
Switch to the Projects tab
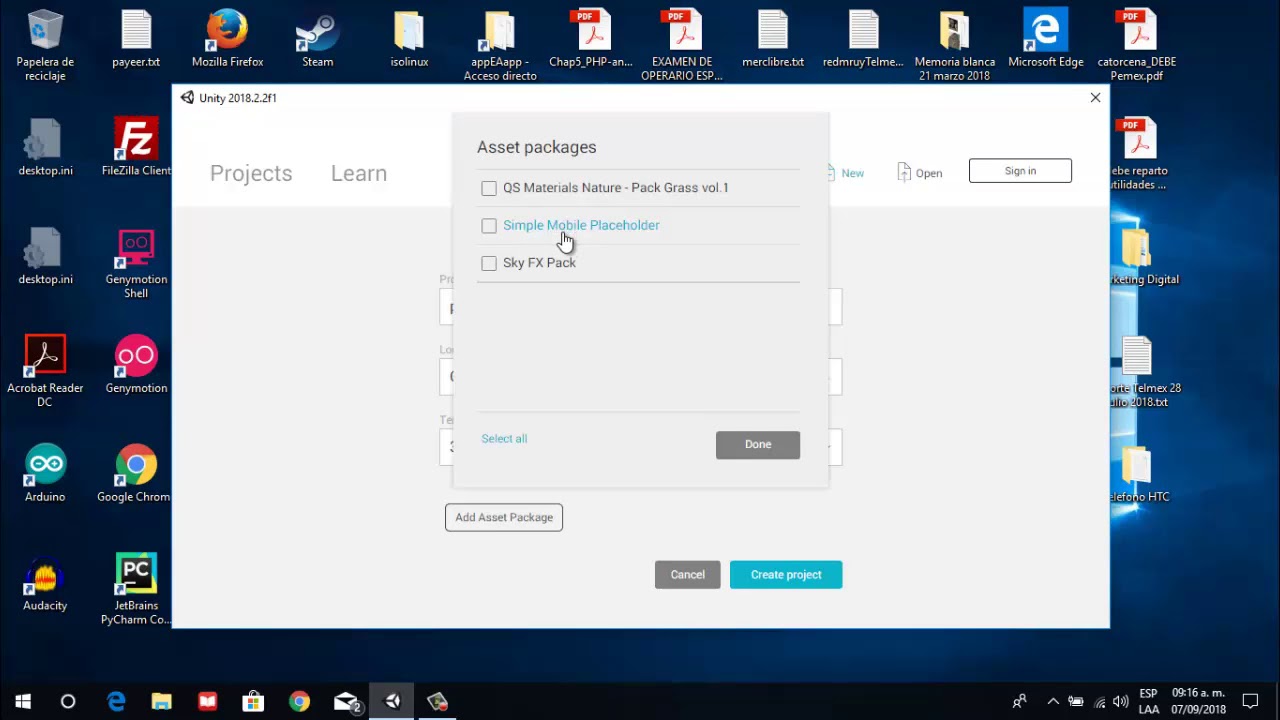(x=251, y=173)
